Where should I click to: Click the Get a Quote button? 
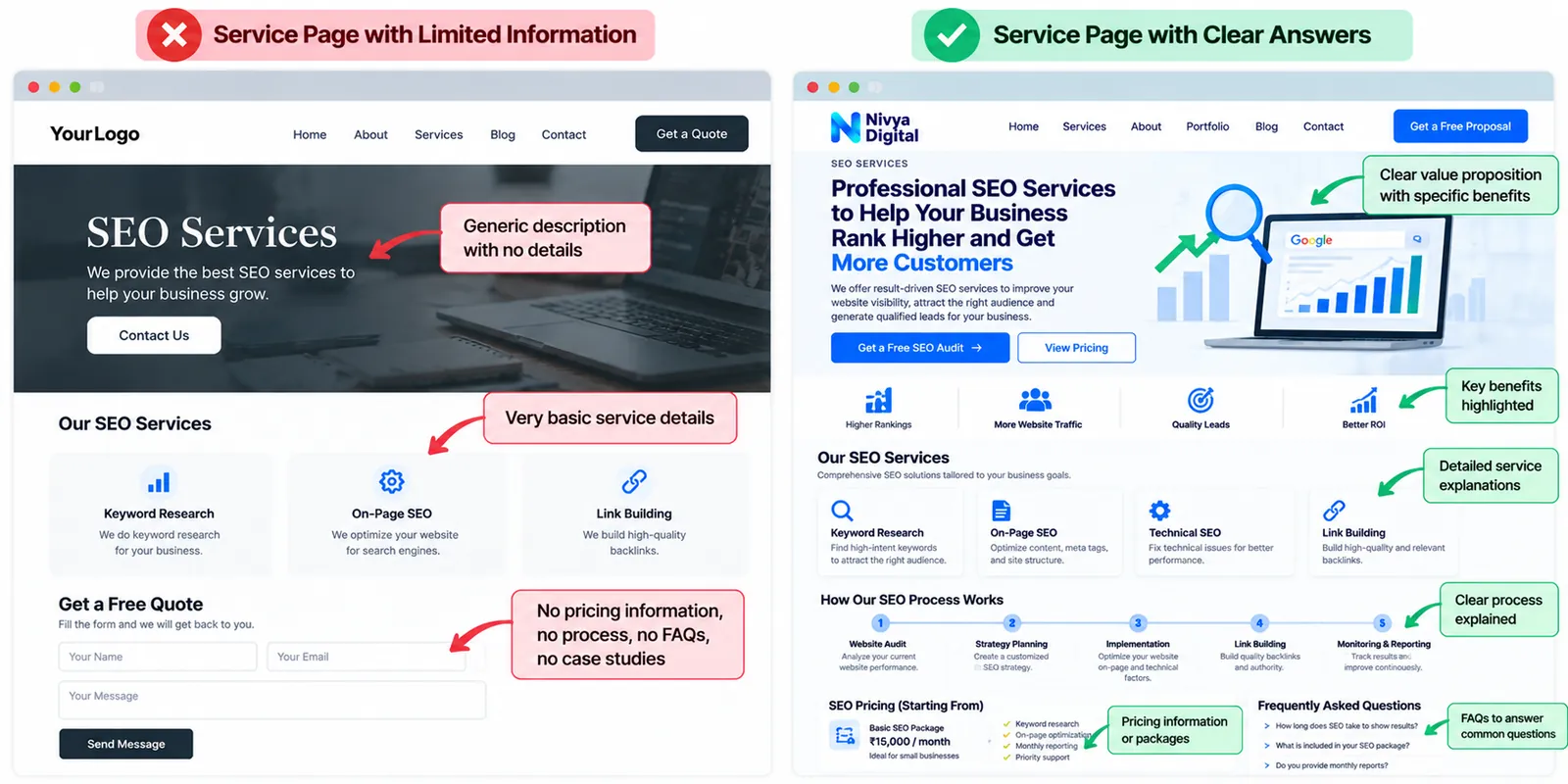tap(692, 134)
